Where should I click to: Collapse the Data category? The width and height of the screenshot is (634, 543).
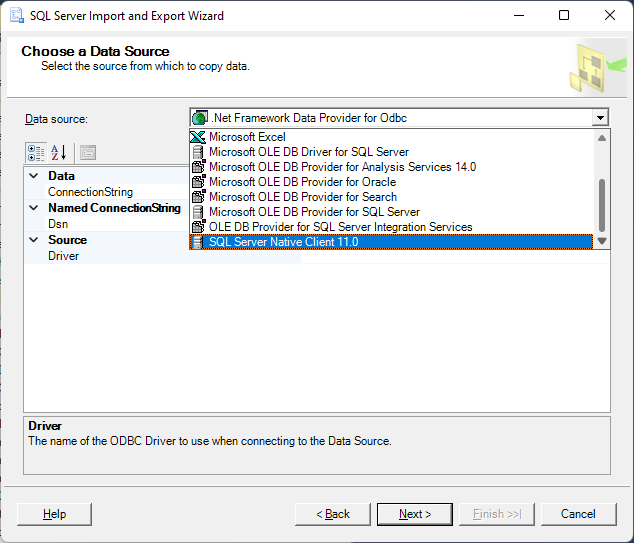pos(34,175)
